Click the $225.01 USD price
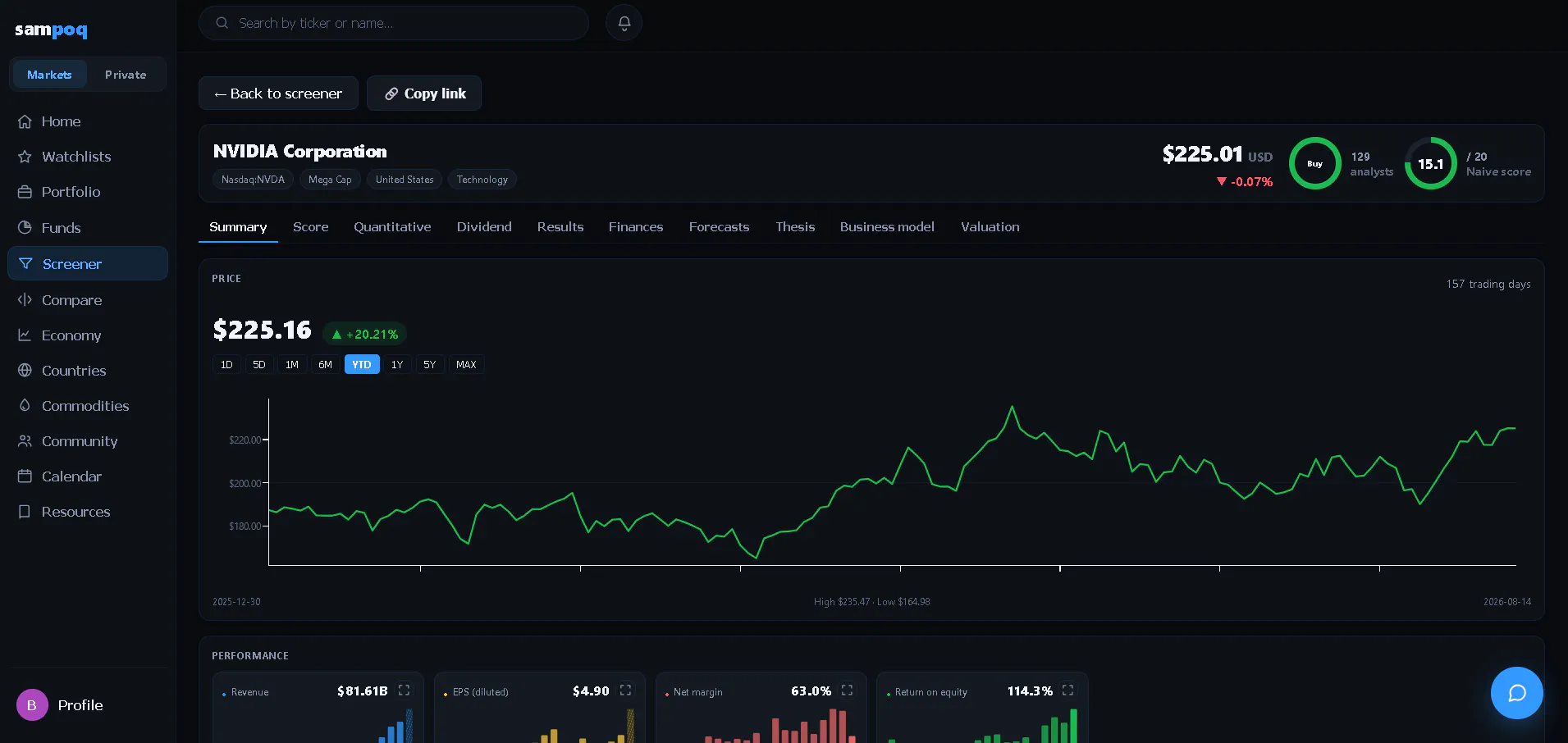The height and width of the screenshot is (743, 1568). [1218, 154]
